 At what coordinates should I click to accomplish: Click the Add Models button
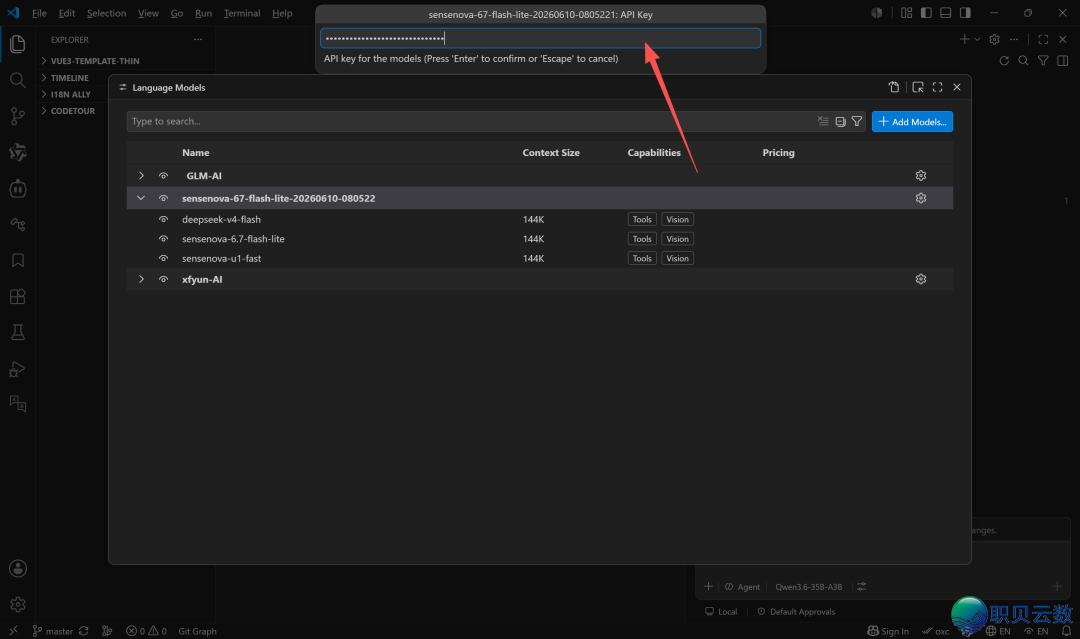click(912, 122)
